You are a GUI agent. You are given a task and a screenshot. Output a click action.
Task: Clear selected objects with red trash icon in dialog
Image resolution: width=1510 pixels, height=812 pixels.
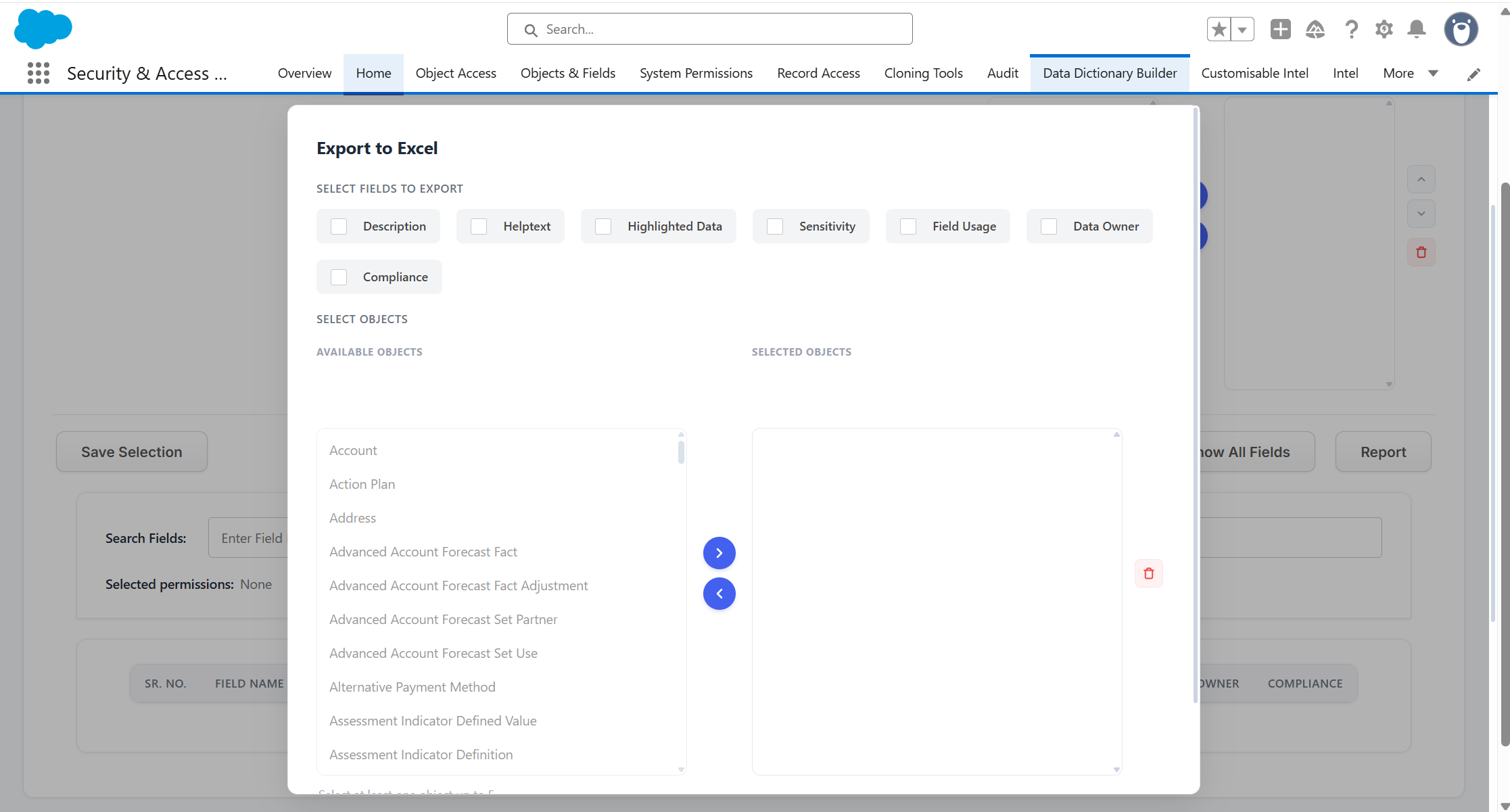click(1148, 573)
